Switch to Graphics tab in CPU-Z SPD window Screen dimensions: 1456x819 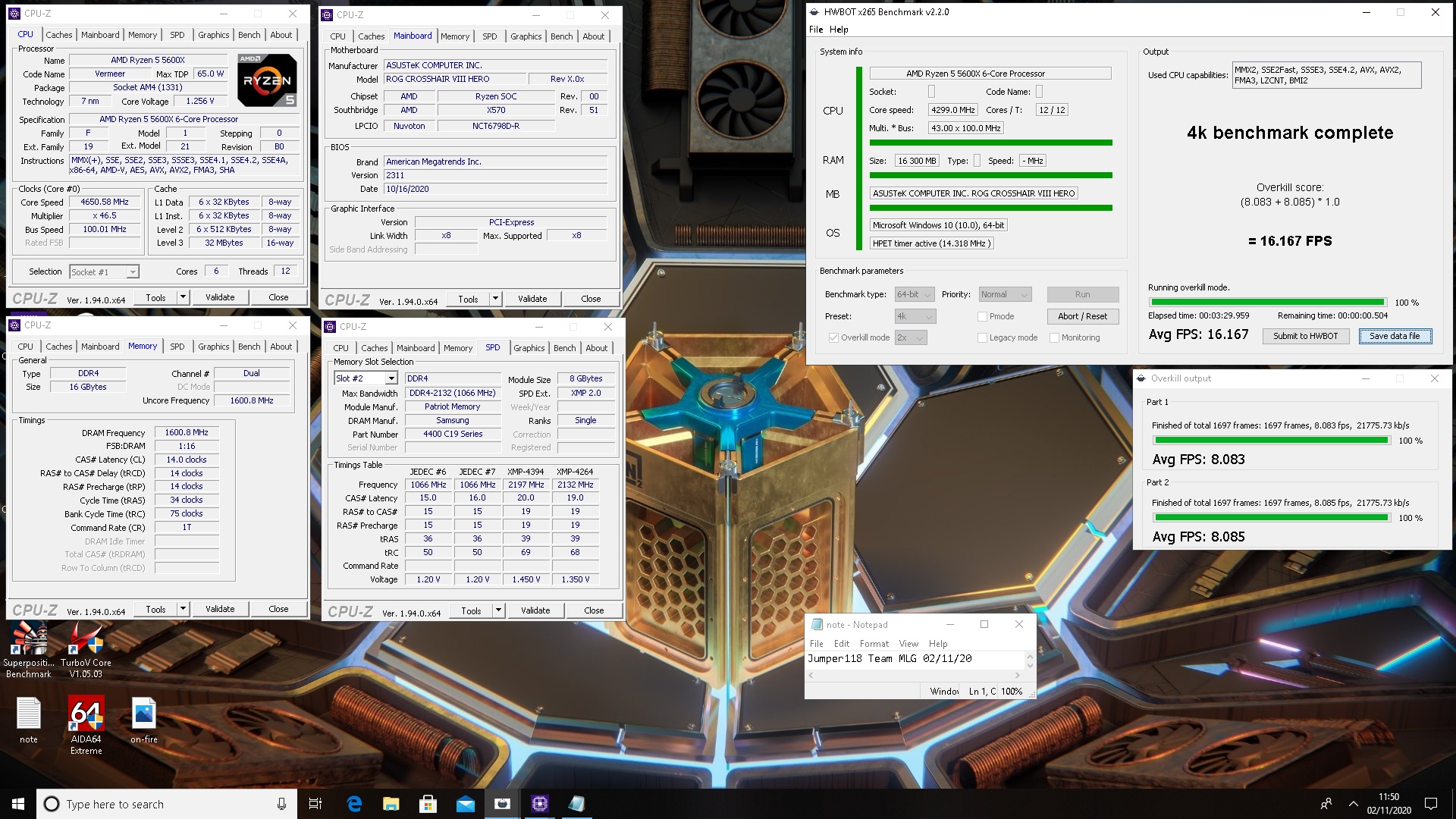point(529,348)
